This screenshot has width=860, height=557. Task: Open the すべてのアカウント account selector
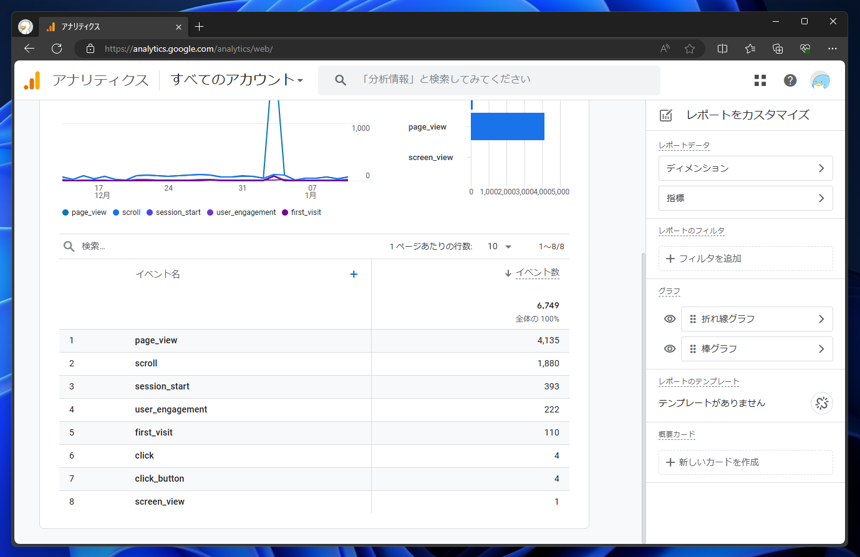click(237, 80)
